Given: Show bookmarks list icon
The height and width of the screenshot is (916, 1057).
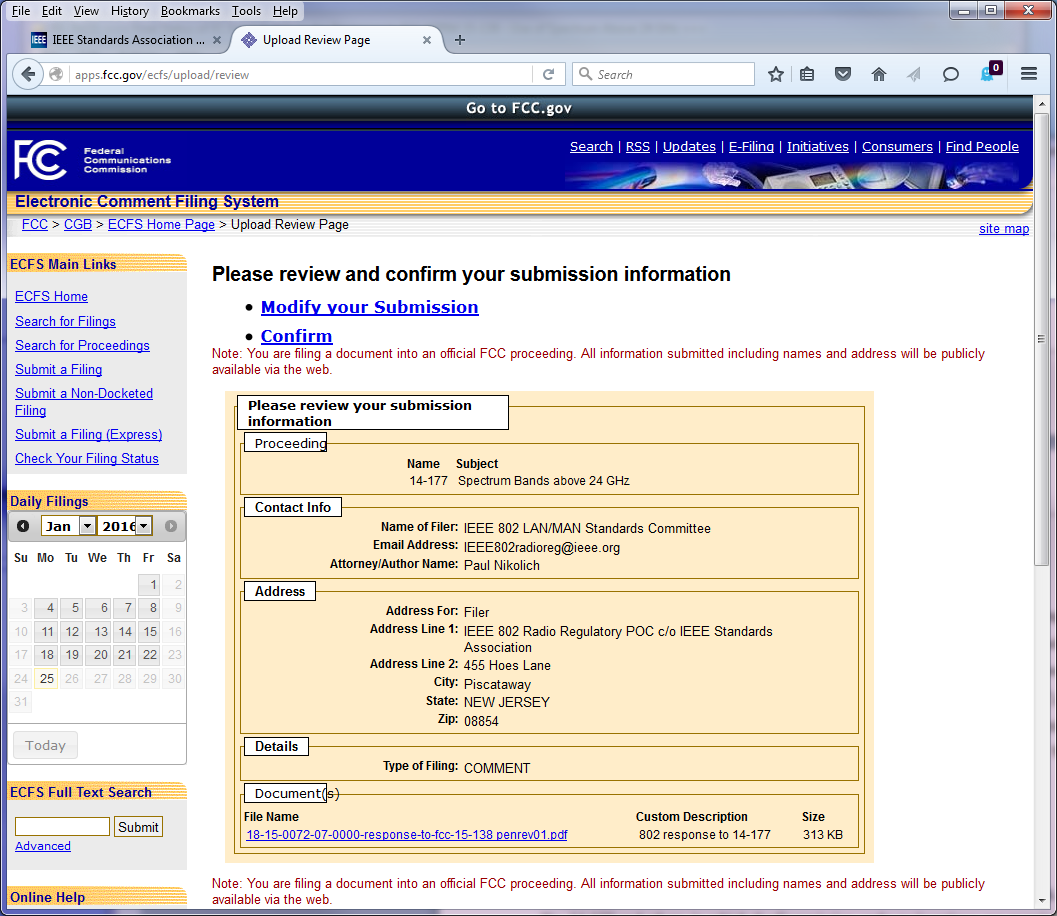Looking at the screenshot, I should coord(807,74).
